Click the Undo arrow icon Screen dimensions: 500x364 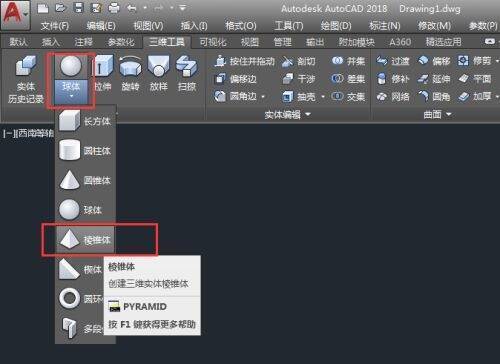(132, 8)
